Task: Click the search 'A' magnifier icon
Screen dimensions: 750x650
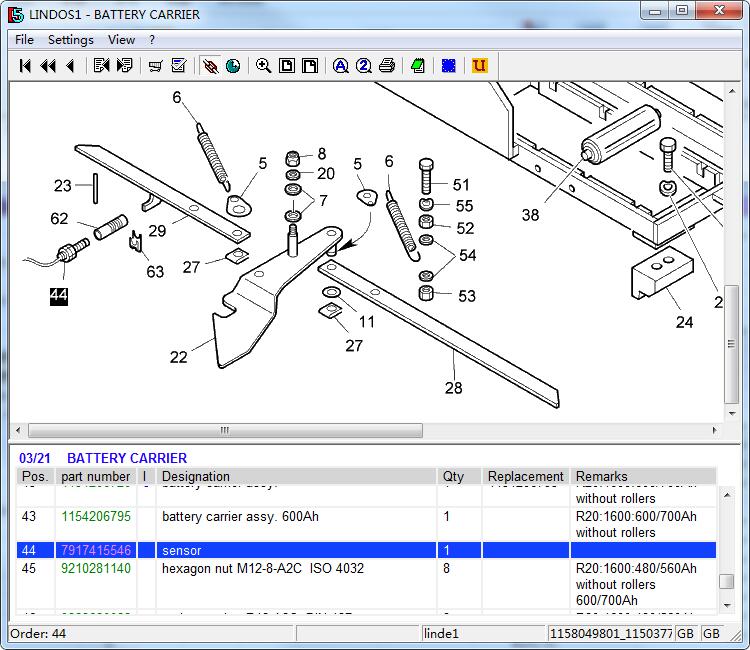Action: coord(341,66)
